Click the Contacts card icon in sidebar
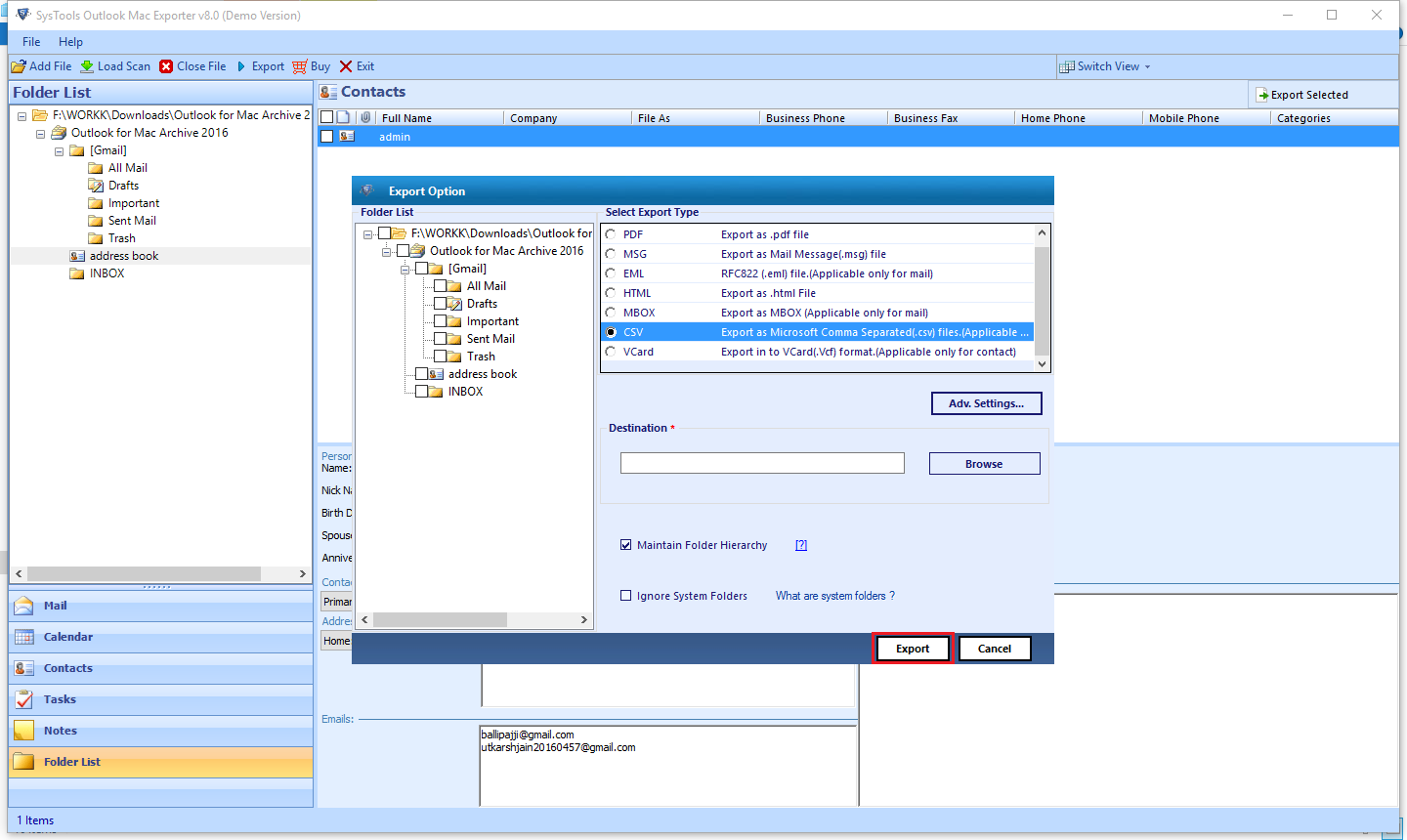This screenshot has width=1407, height=840. tap(24, 668)
